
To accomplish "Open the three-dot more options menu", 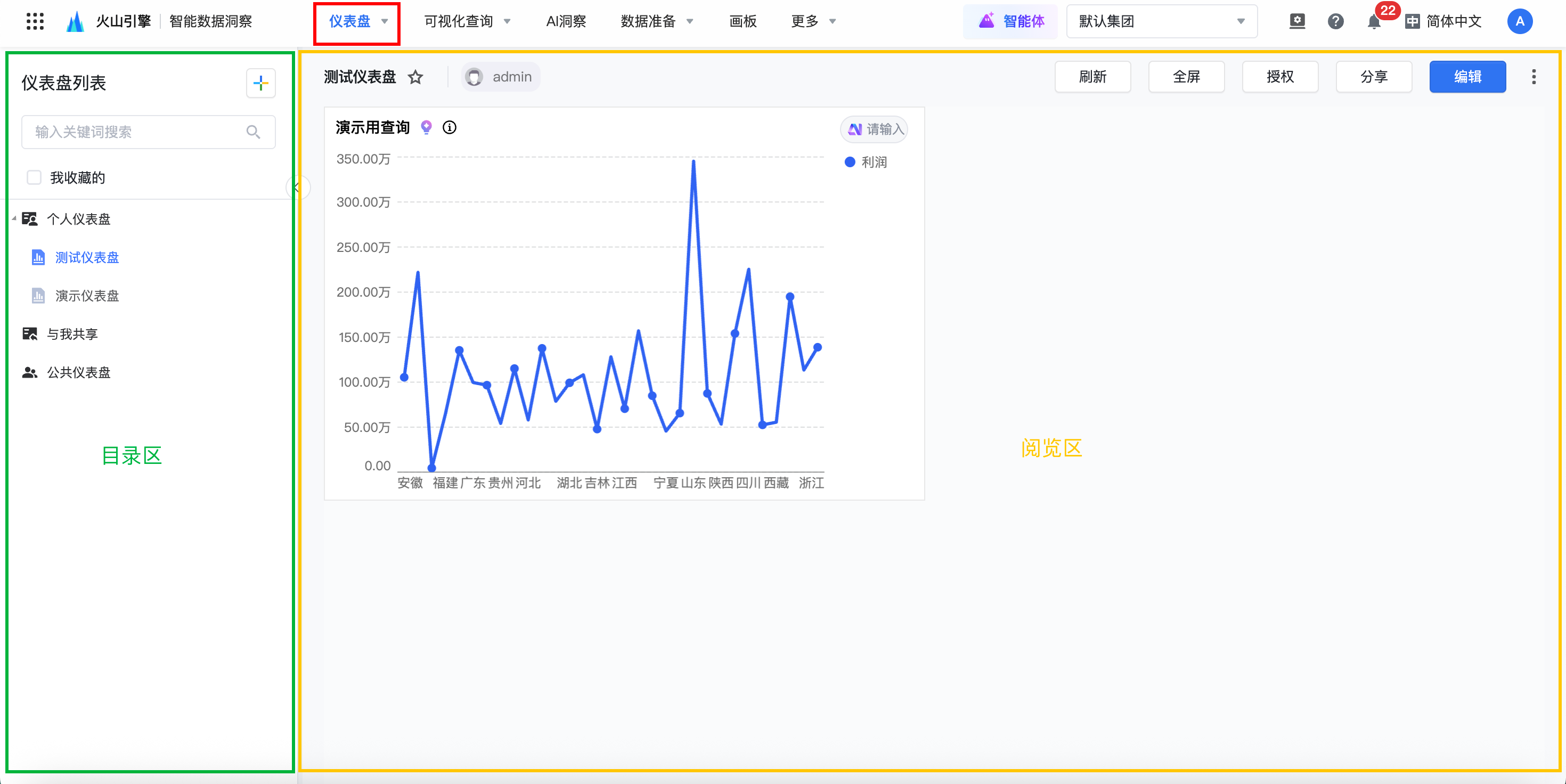I will click(x=1534, y=77).
